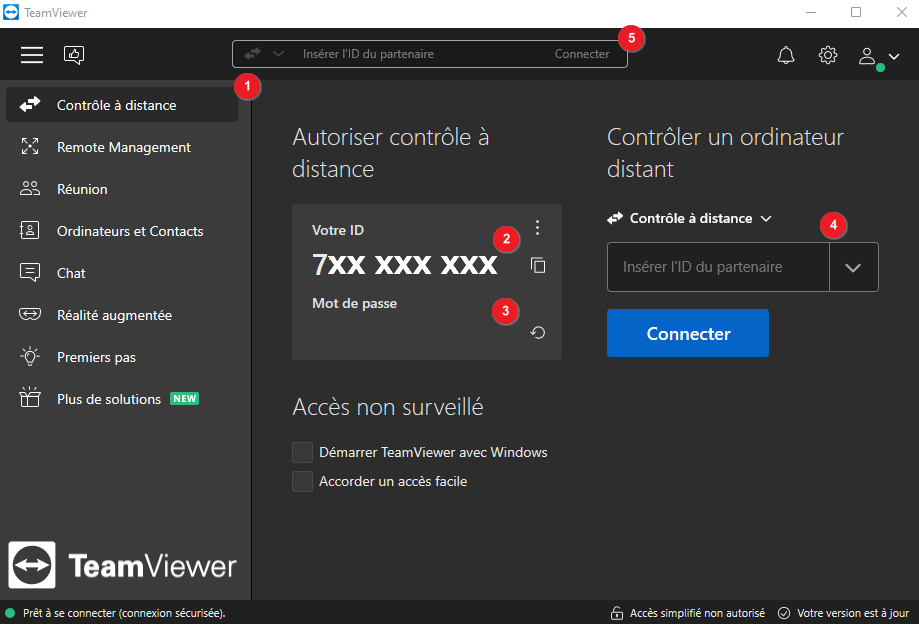Select Ordinateurs et Contacts in sidebar

click(129, 231)
